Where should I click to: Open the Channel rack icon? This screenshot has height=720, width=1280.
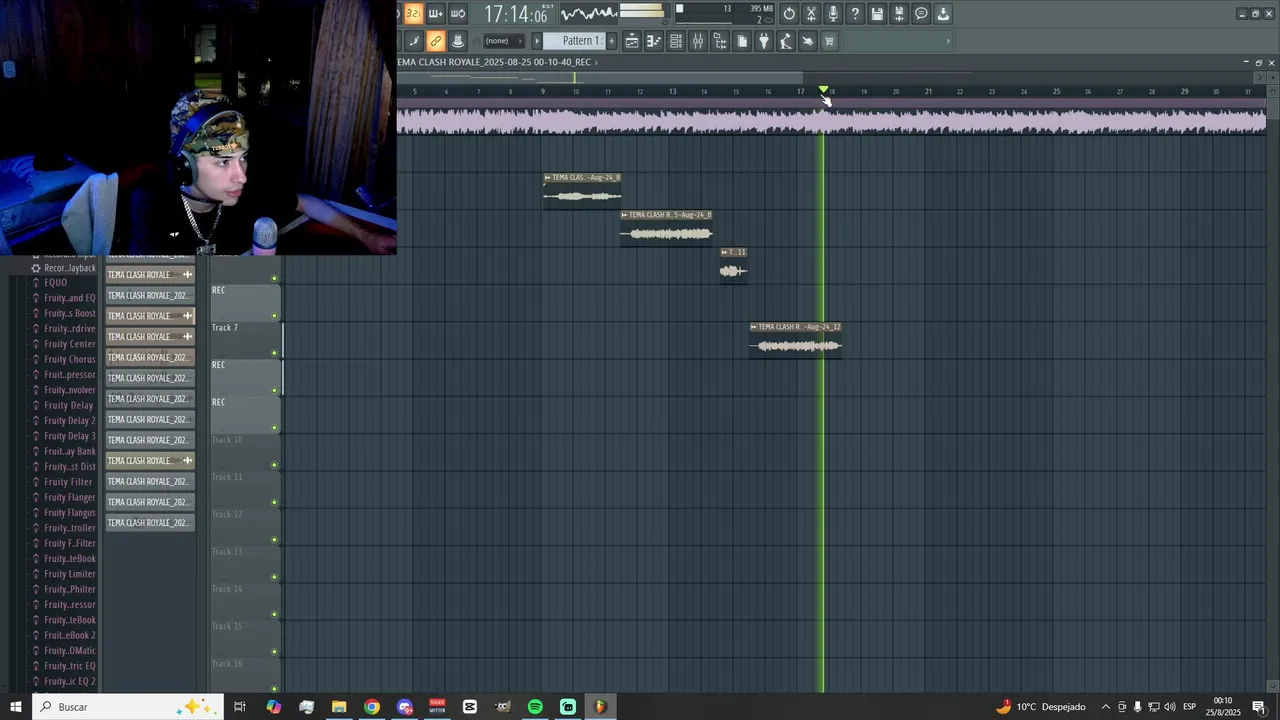coord(676,41)
